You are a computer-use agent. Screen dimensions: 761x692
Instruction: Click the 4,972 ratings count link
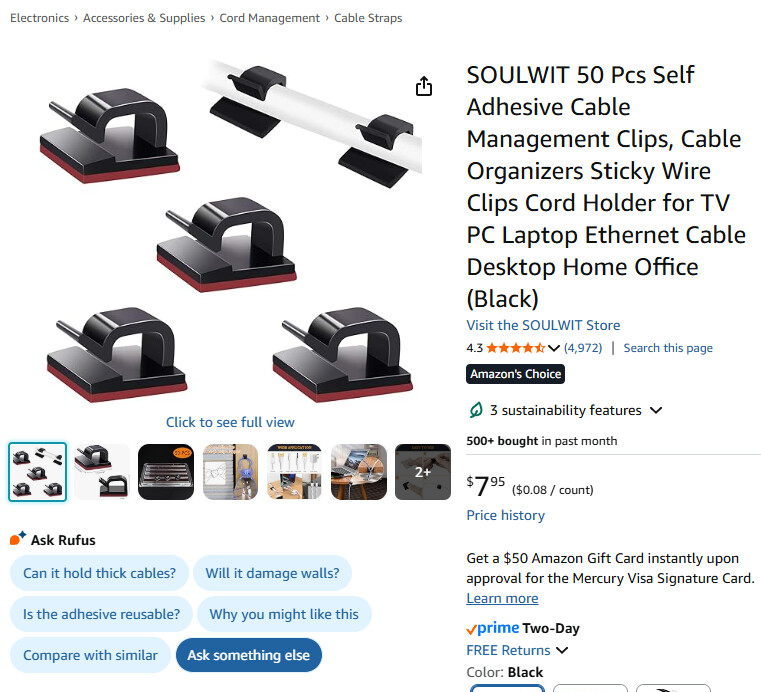click(583, 348)
